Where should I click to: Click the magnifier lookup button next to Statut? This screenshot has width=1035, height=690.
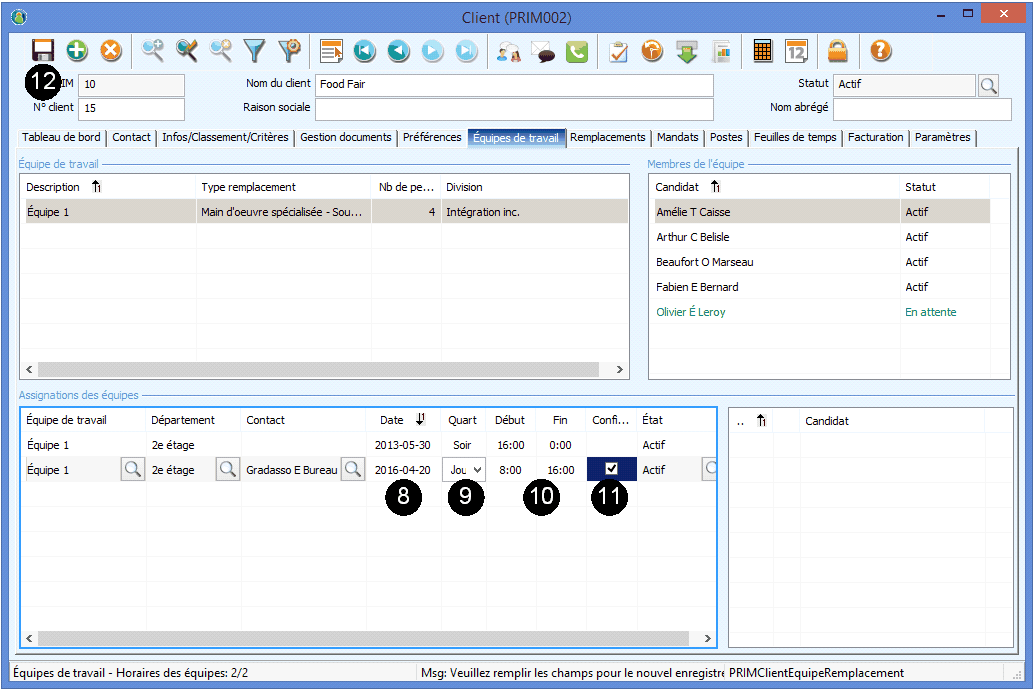(x=988, y=85)
